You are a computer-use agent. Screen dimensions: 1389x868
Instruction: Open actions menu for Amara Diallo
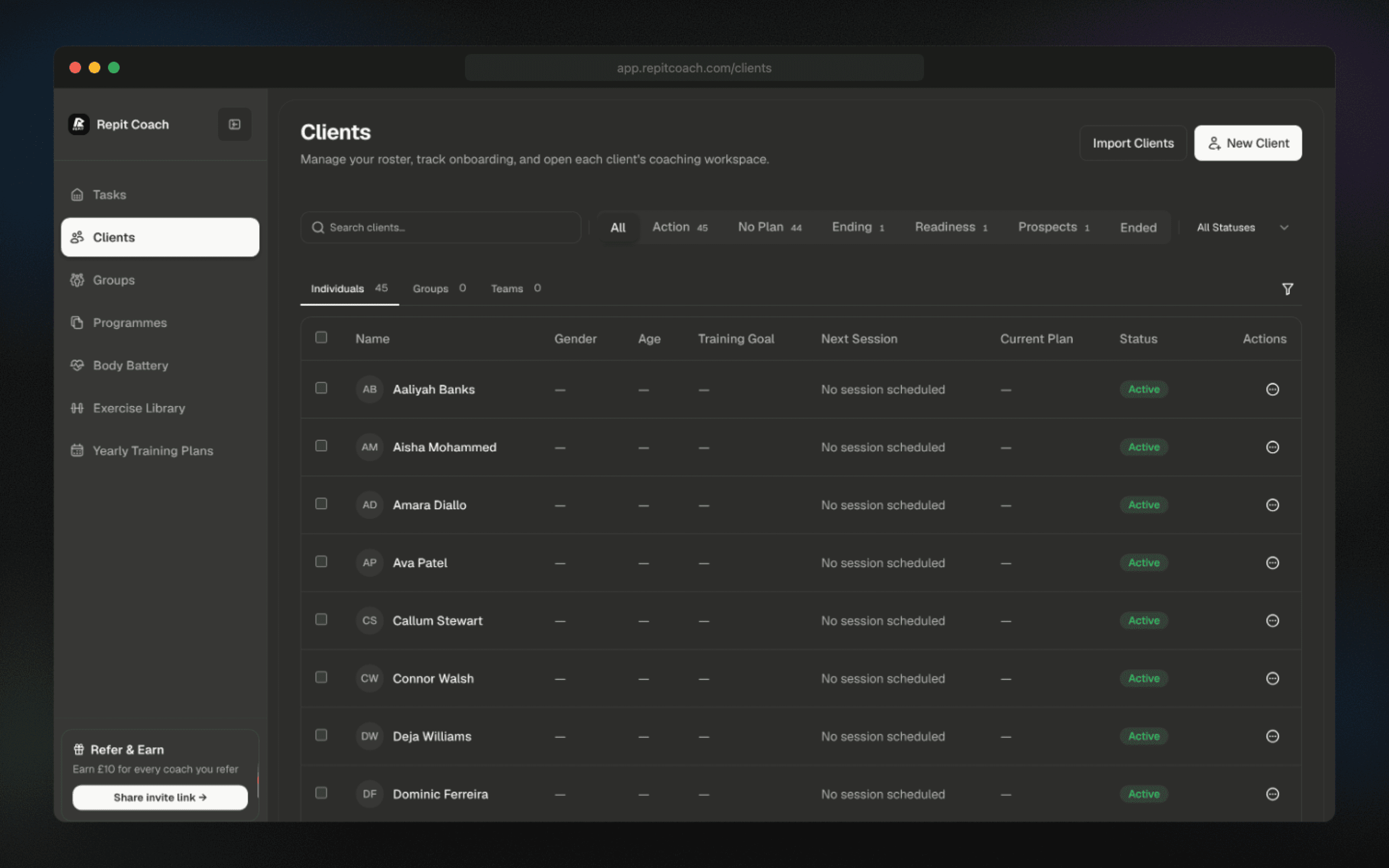pyautogui.click(x=1272, y=505)
